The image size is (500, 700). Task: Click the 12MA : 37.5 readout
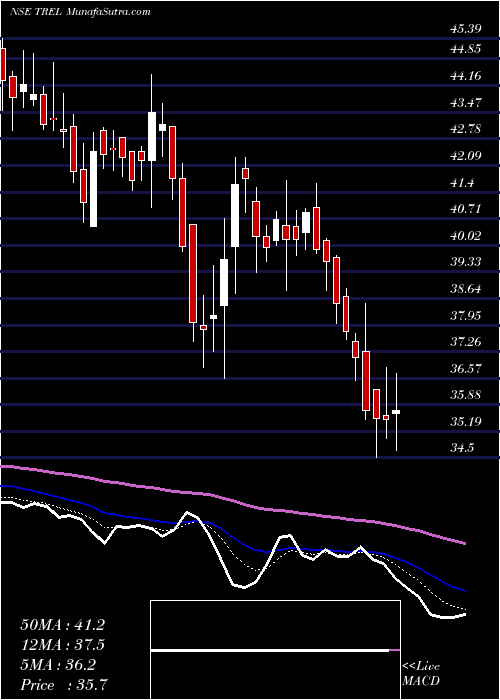pyautogui.click(x=62, y=645)
